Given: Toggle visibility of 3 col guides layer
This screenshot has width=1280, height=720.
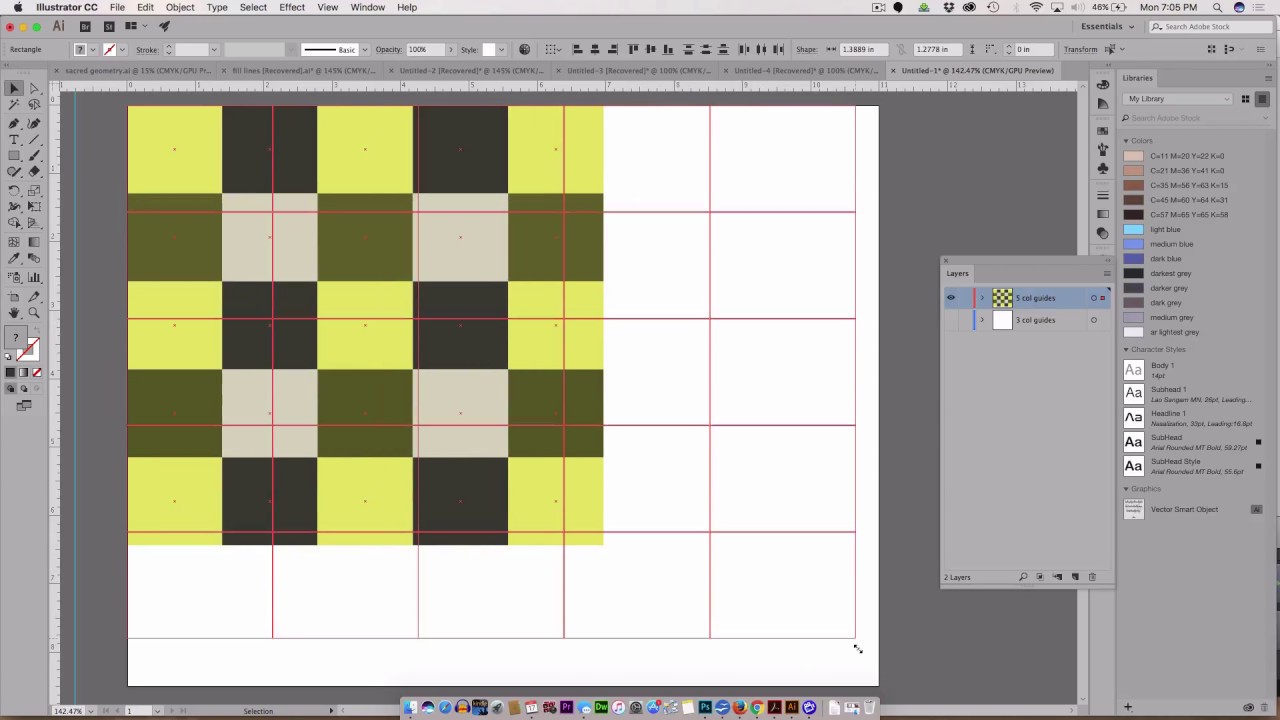Looking at the screenshot, I should [951, 320].
